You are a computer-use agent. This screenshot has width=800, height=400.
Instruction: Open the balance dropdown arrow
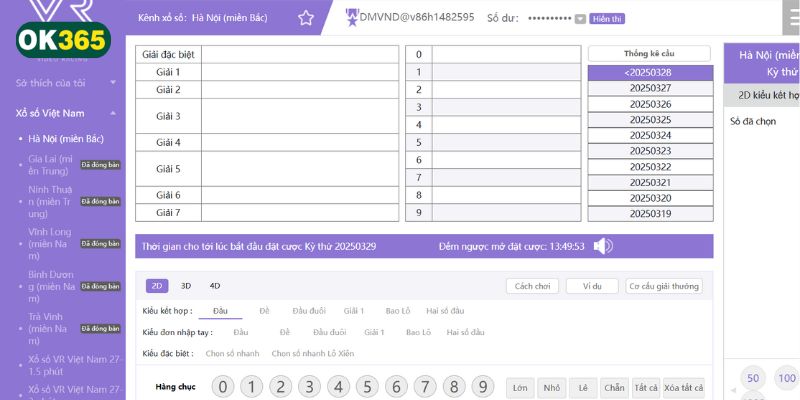click(x=580, y=19)
